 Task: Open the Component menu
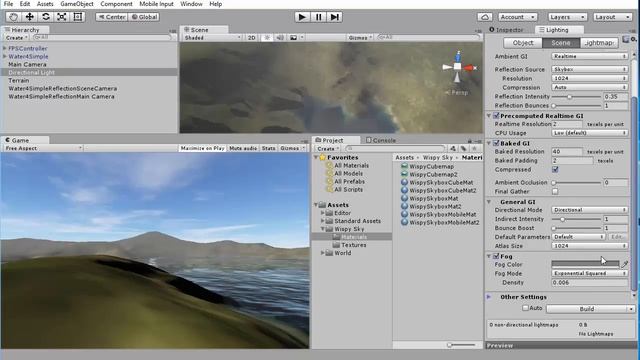coord(116,4)
